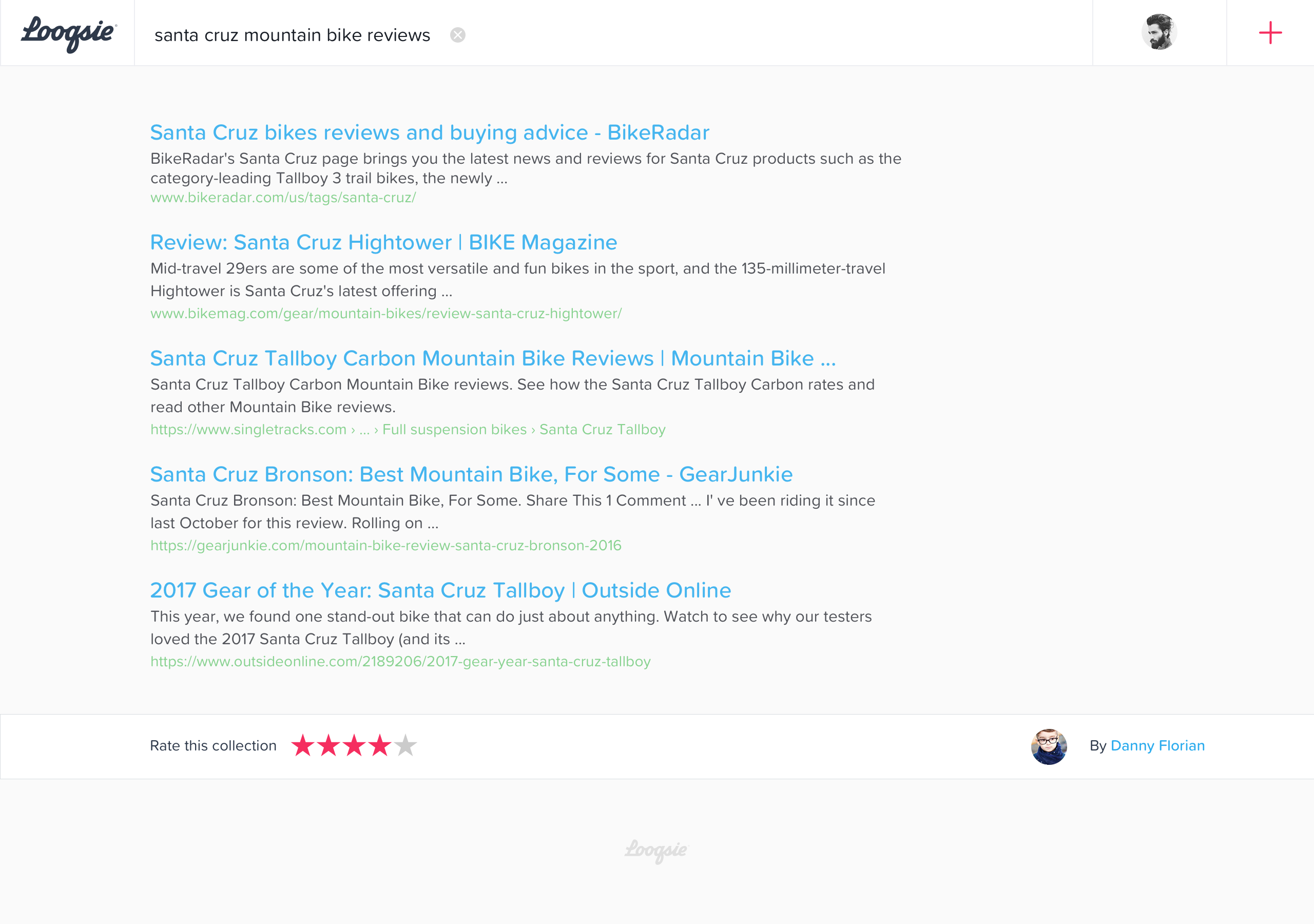Viewport: 1314px width, 924px height.
Task: Open Review: Santa Cruz Hightower result
Action: (x=383, y=242)
